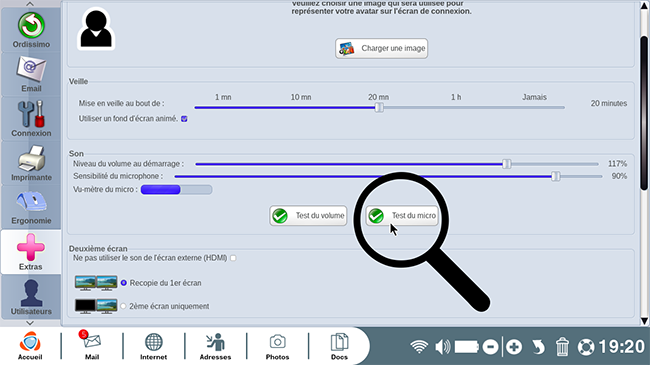Click the microphone sensitivity slider handle
The height and width of the screenshot is (365, 650).
pyautogui.click(x=555, y=176)
